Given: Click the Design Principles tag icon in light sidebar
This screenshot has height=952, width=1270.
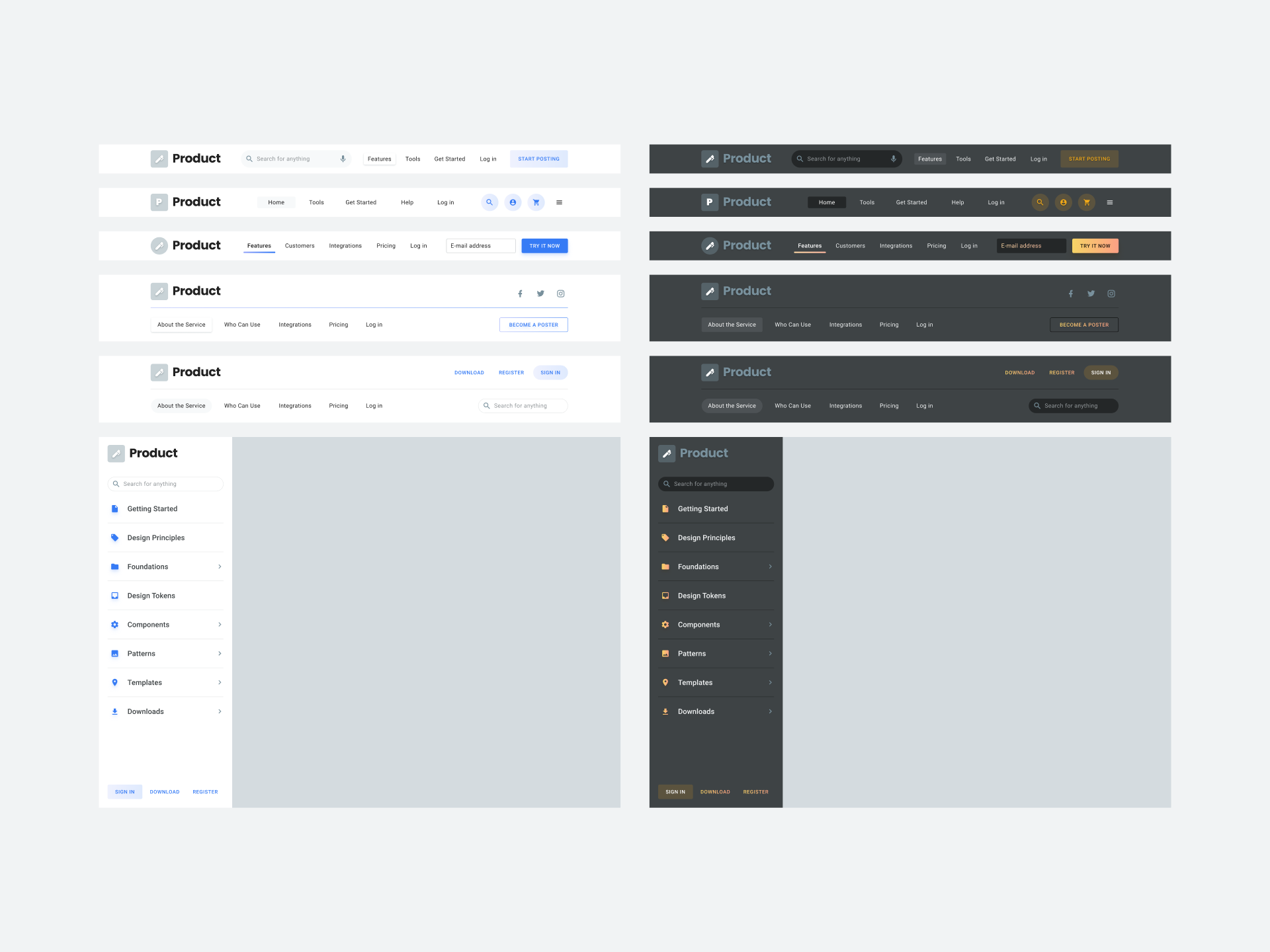Looking at the screenshot, I should (114, 538).
